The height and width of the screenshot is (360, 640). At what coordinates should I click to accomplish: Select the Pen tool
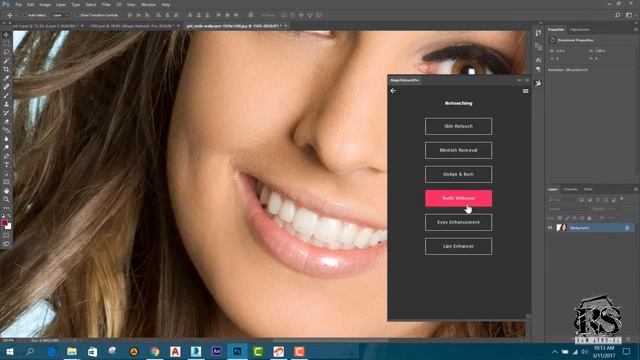pos(6,156)
